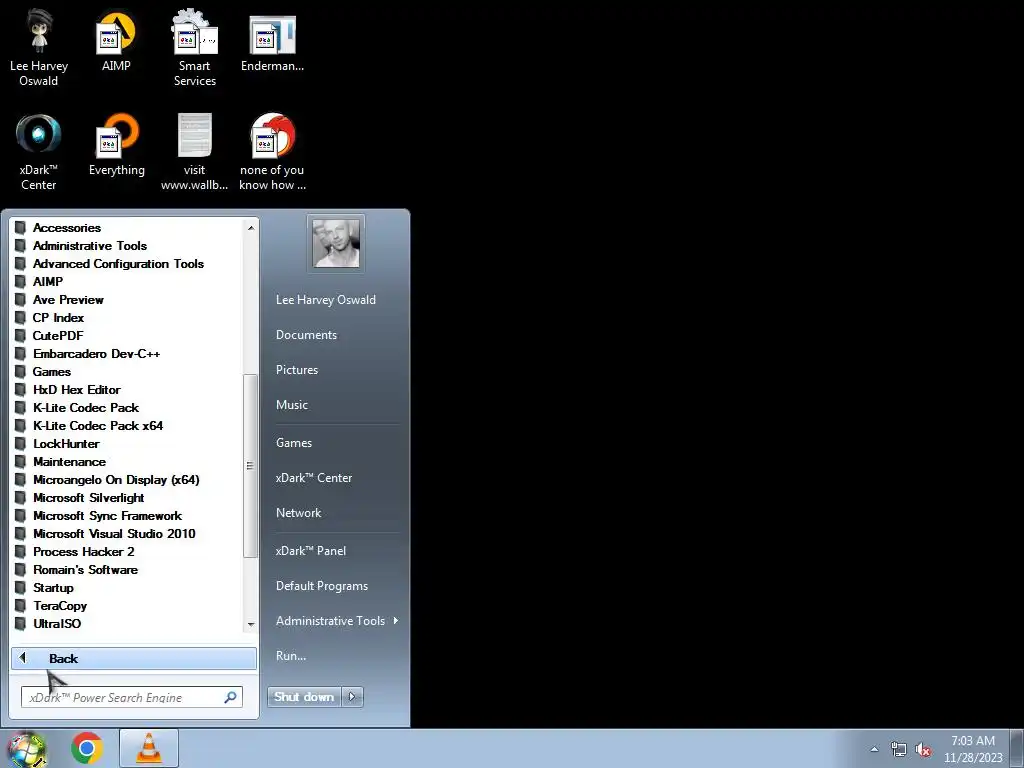Click the user account picture
Viewport: 1024px width, 768px height.
pos(336,243)
